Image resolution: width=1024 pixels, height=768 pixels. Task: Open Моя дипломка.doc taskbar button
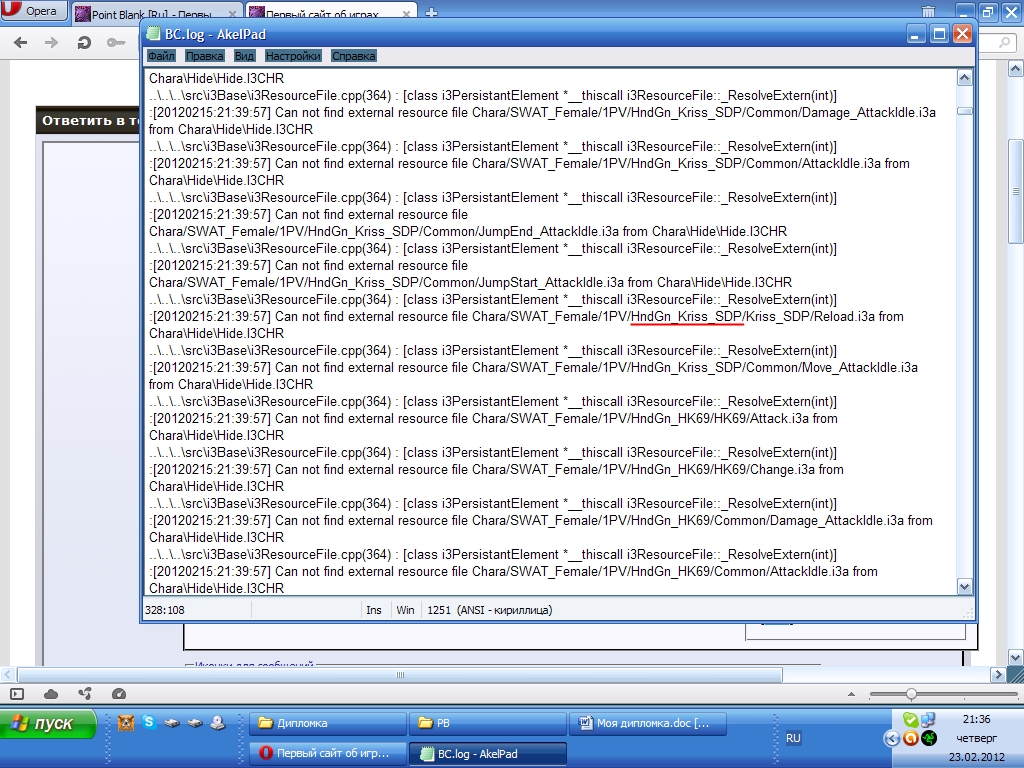click(x=647, y=723)
